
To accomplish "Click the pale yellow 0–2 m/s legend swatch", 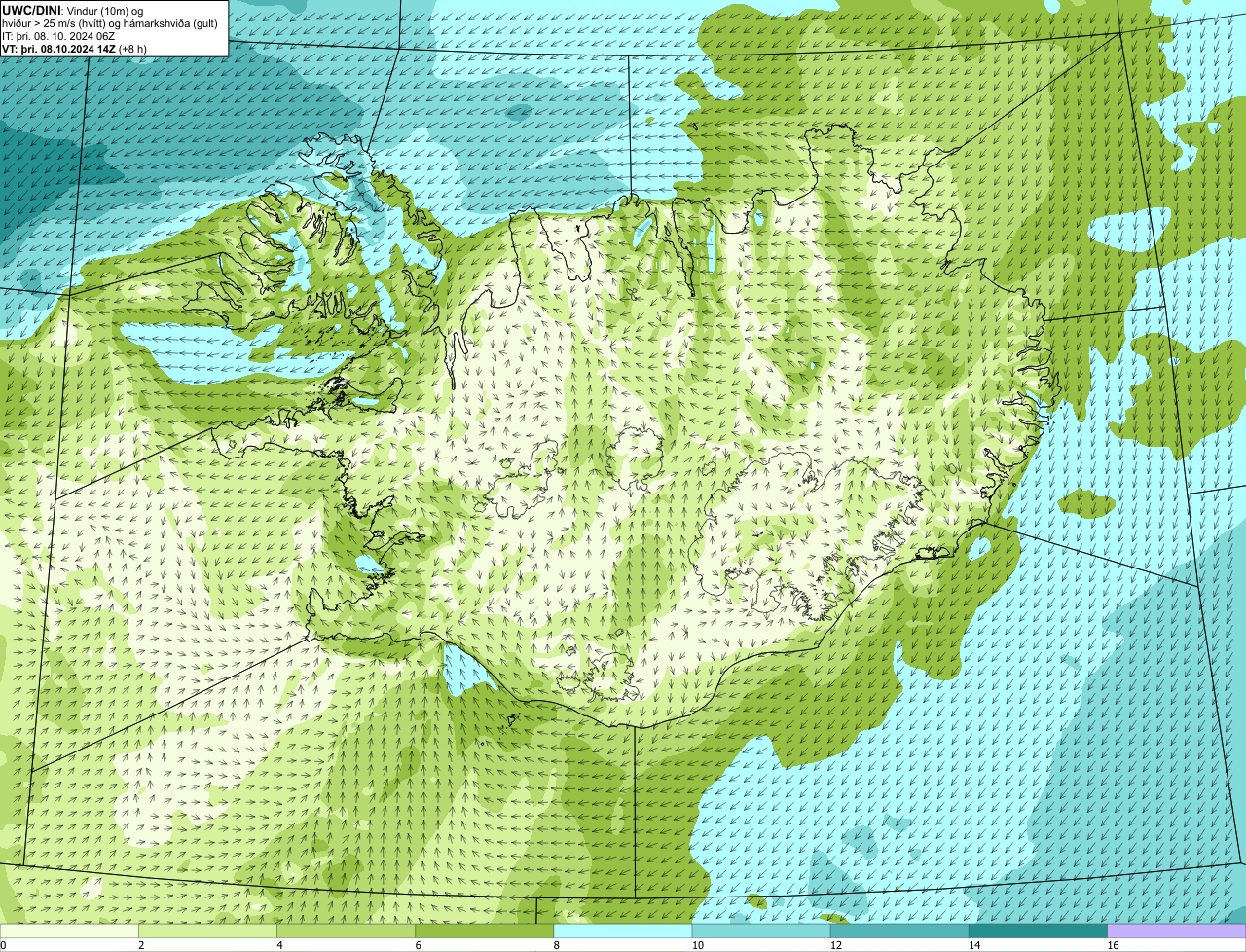I will [x=69, y=932].
